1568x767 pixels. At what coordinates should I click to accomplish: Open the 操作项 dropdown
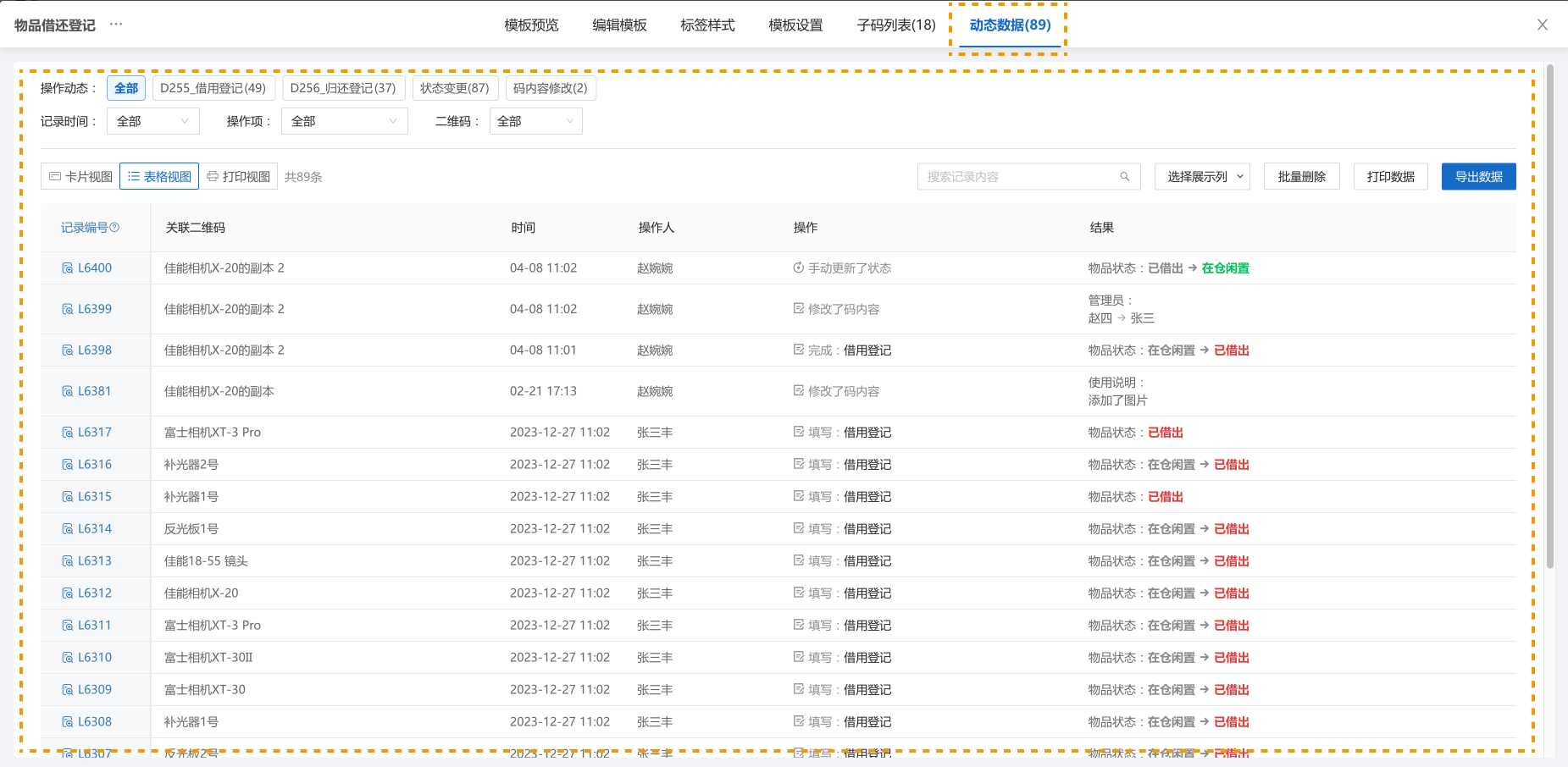(345, 121)
